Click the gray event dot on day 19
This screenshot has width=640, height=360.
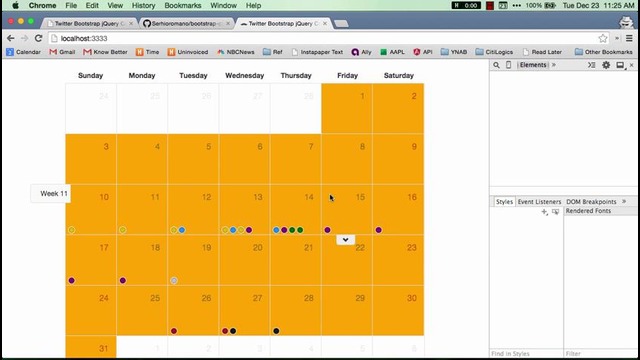click(174, 281)
